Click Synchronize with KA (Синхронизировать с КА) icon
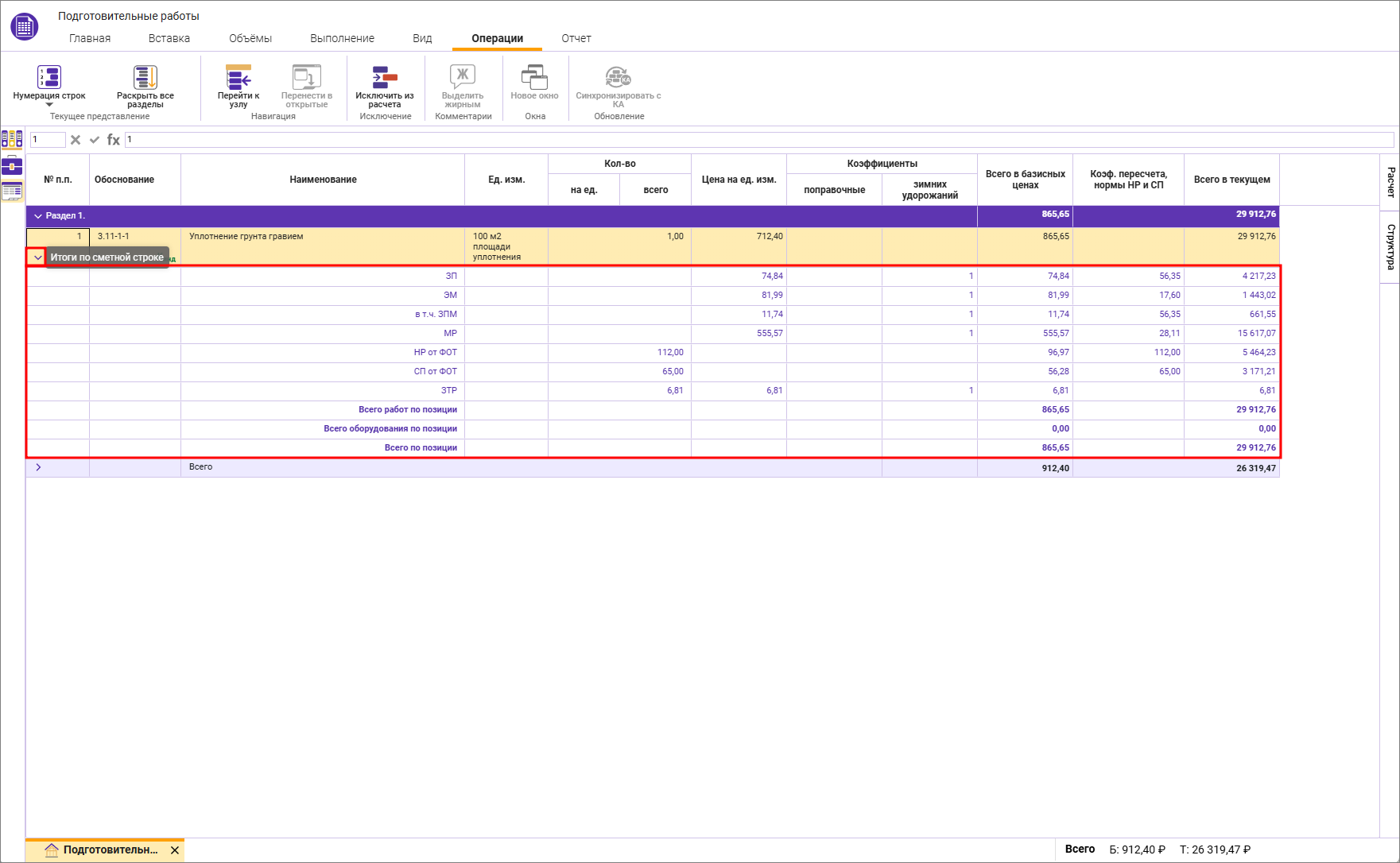The width and height of the screenshot is (1400, 863). click(618, 78)
